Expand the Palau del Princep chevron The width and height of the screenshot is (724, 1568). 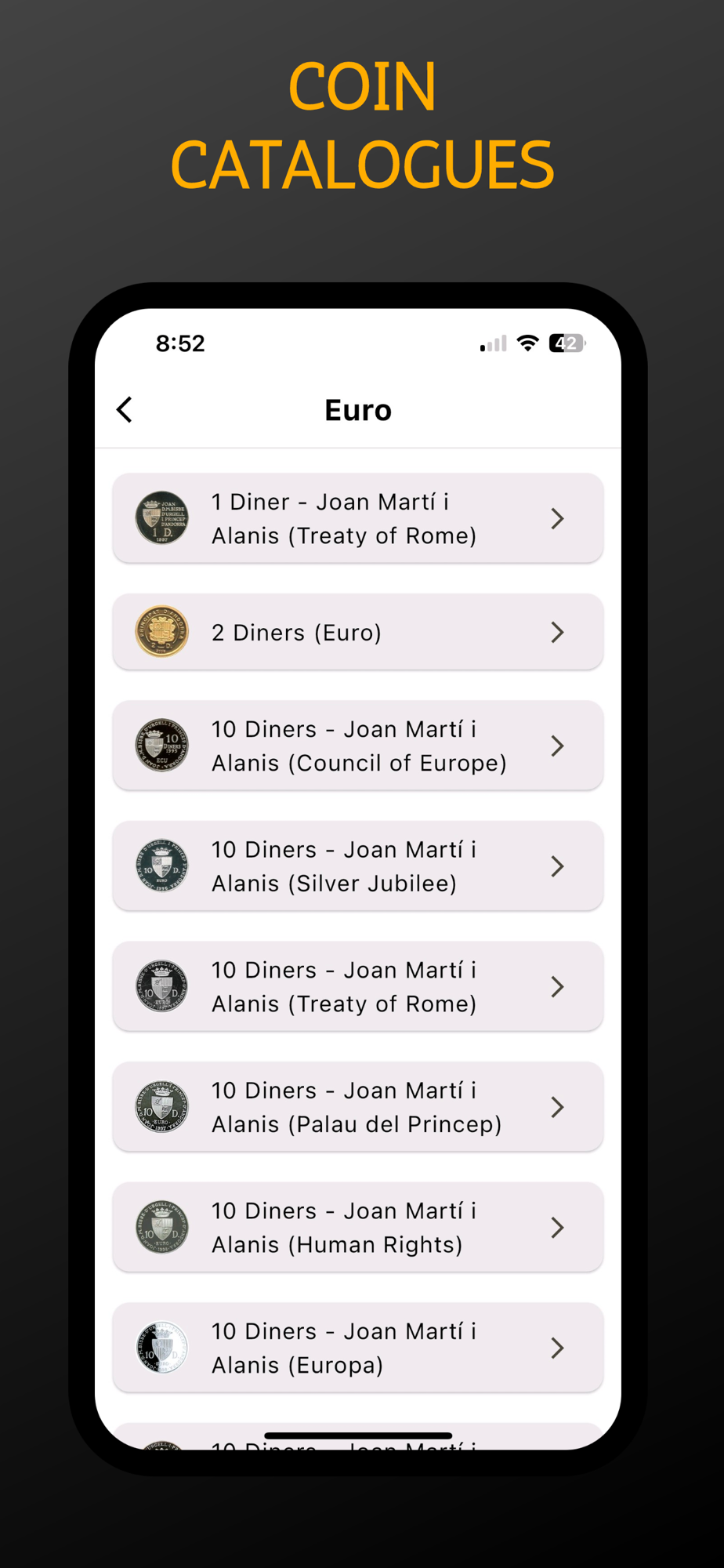[x=557, y=1107]
